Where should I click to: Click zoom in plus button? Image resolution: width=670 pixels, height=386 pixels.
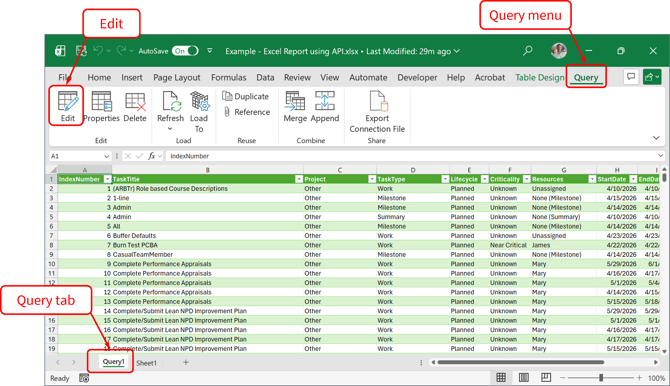click(639, 378)
